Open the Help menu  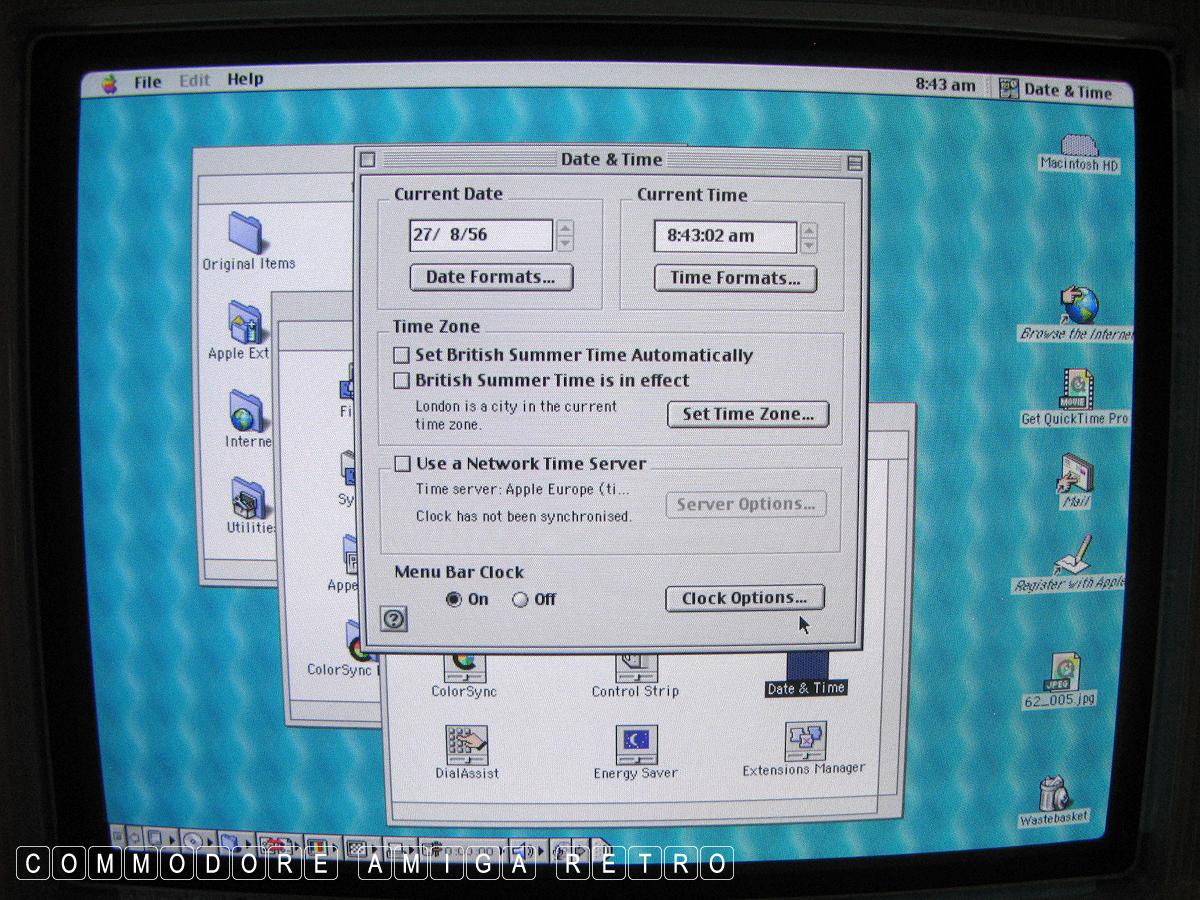coord(245,80)
